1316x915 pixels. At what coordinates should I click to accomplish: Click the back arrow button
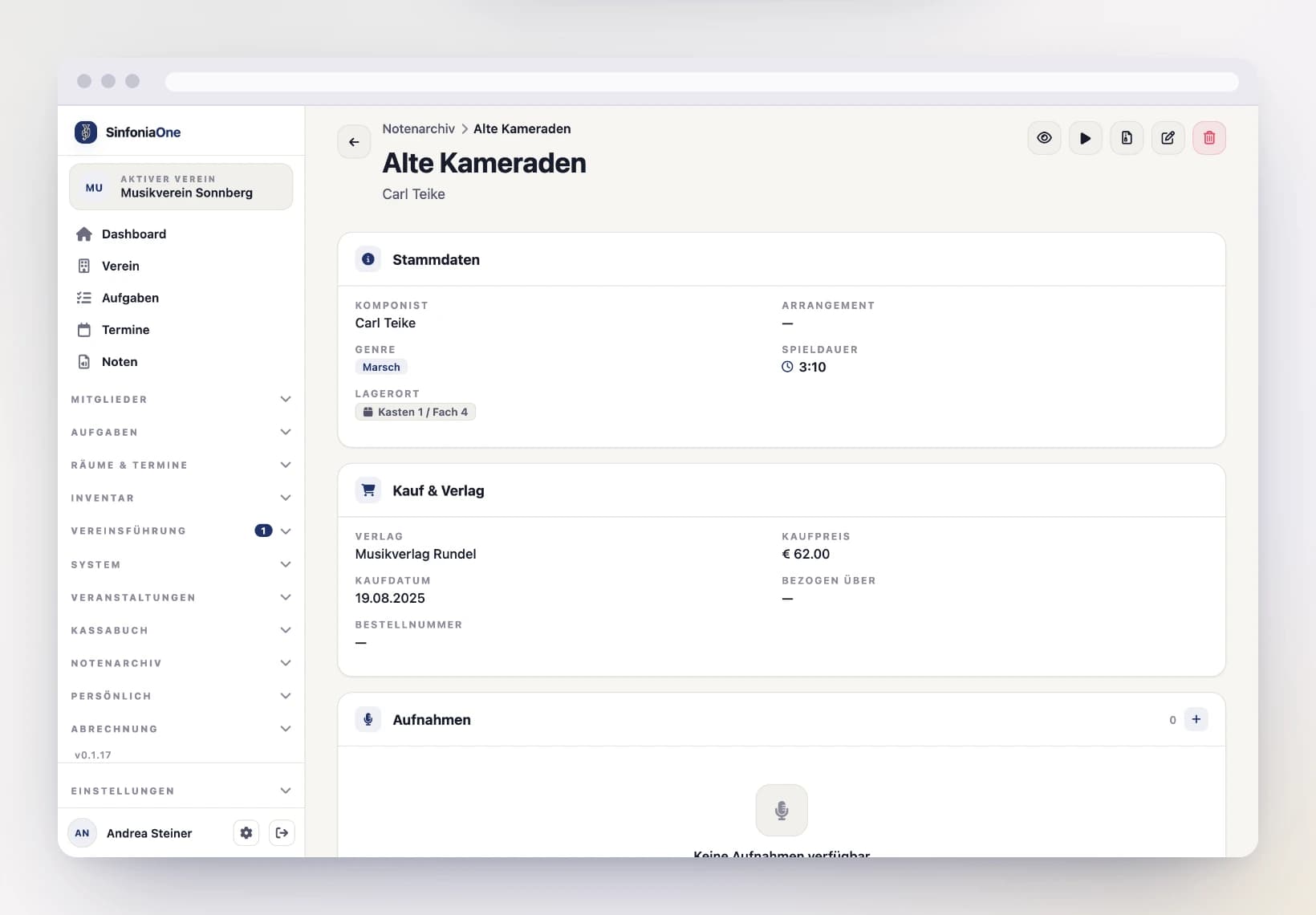point(354,142)
